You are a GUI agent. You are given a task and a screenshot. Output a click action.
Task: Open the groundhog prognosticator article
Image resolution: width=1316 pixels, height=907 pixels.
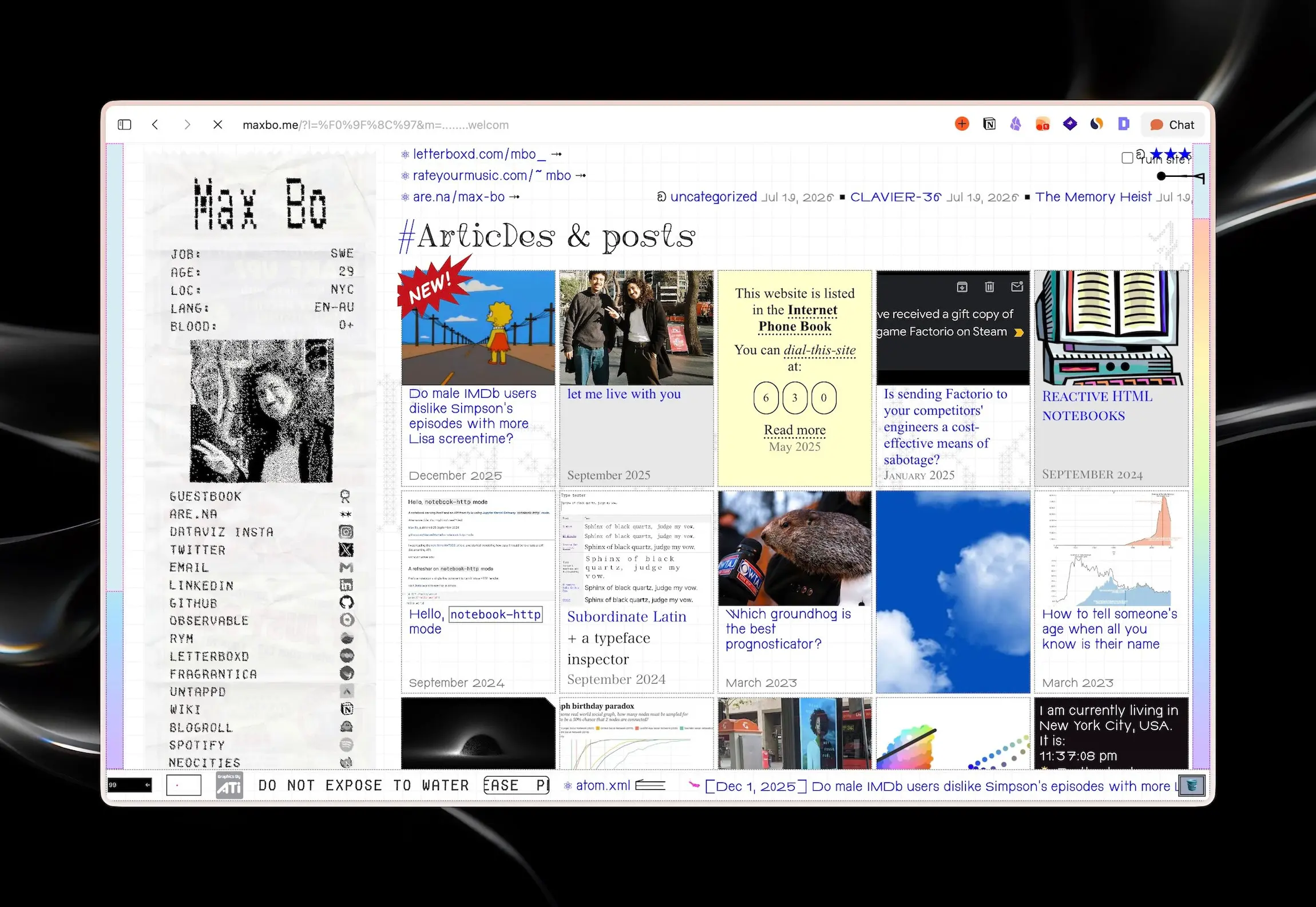tap(788, 629)
